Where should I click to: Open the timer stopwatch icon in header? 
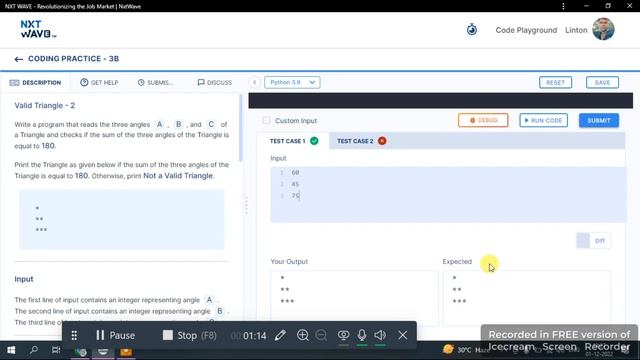click(x=472, y=30)
